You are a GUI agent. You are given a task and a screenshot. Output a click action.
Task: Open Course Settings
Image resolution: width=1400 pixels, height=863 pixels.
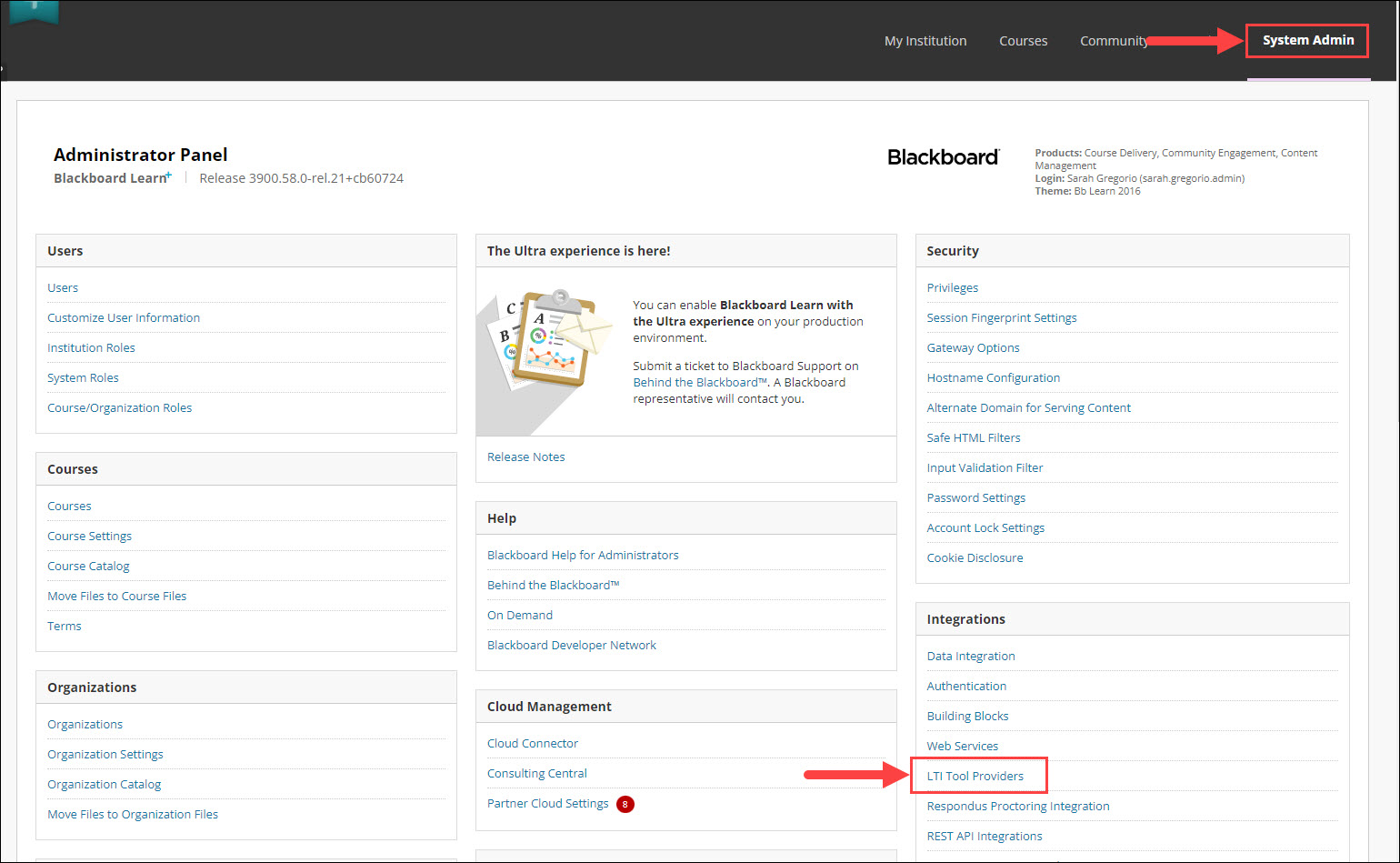pyautogui.click(x=89, y=536)
